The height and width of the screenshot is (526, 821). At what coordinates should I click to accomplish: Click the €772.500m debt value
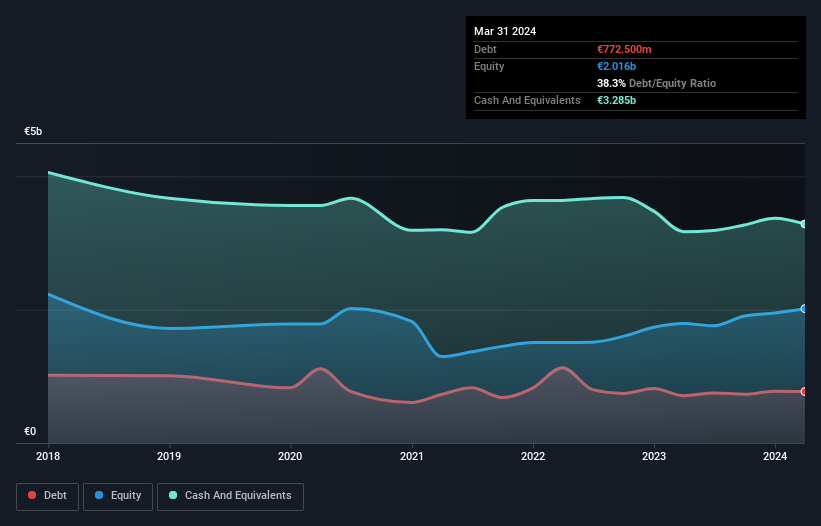624,49
